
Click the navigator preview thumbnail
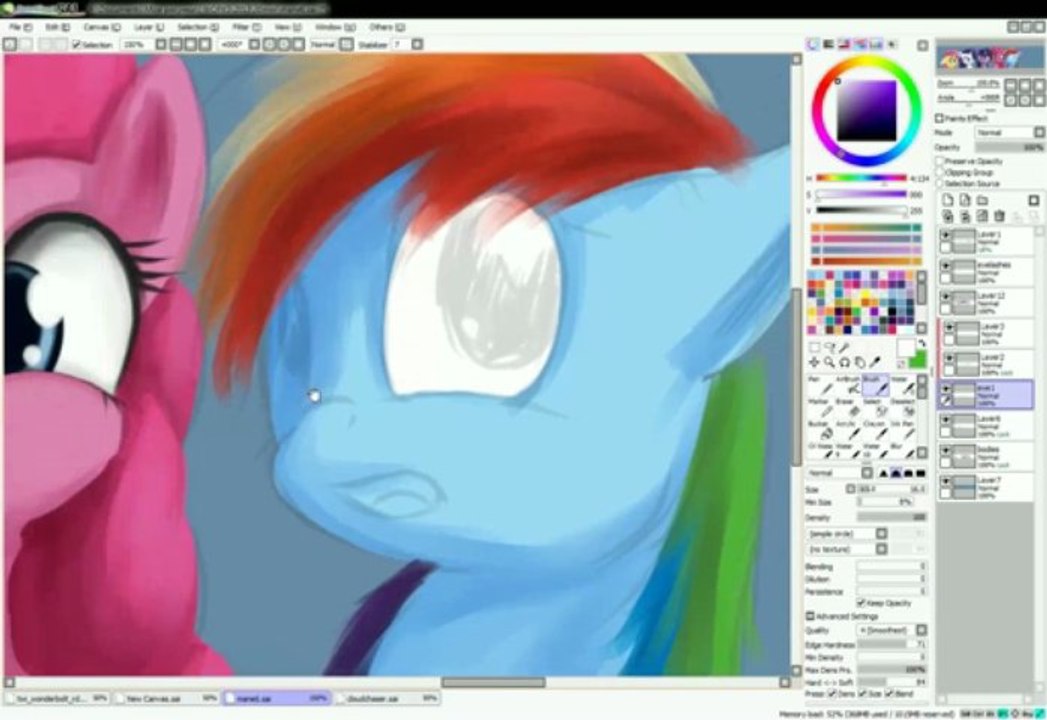(989, 56)
